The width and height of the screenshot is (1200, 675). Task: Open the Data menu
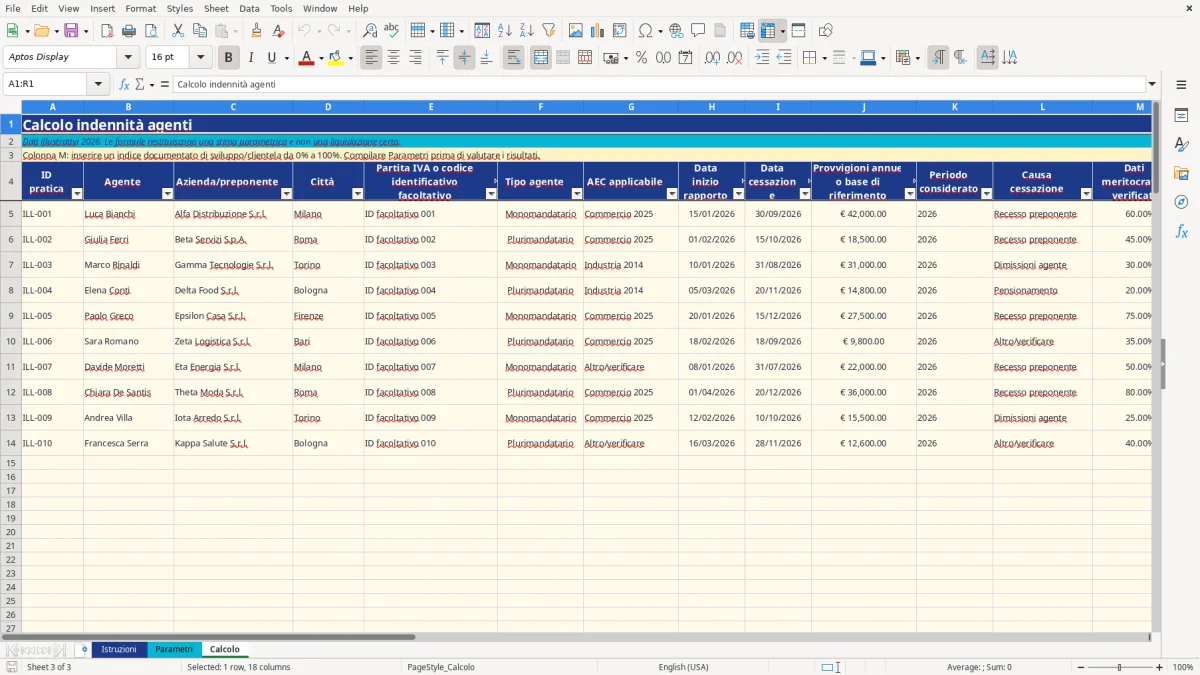click(x=249, y=8)
